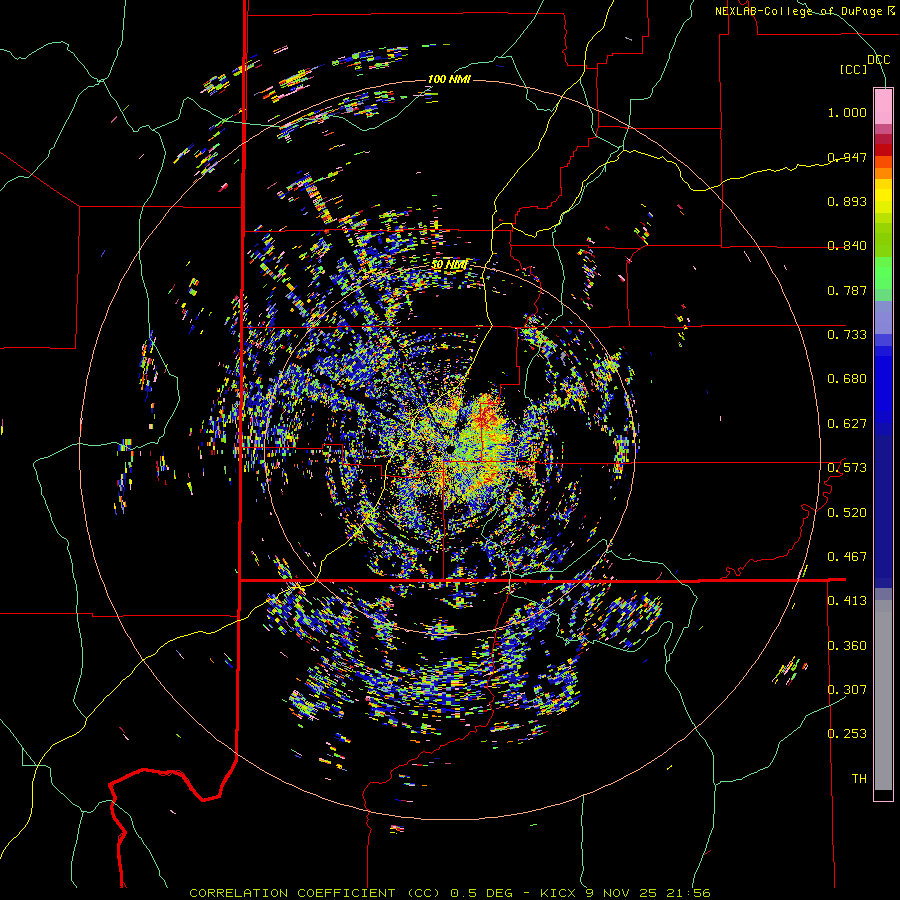Click the 0.413 scale value

(847, 601)
